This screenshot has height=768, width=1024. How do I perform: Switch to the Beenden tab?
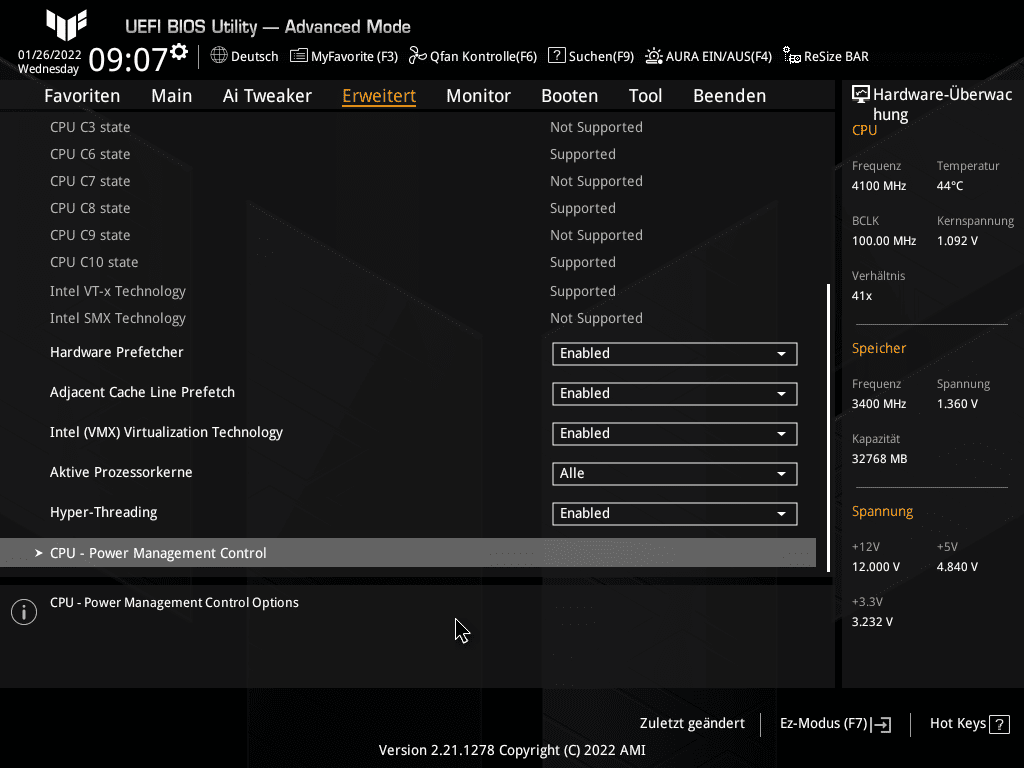click(729, 95)
